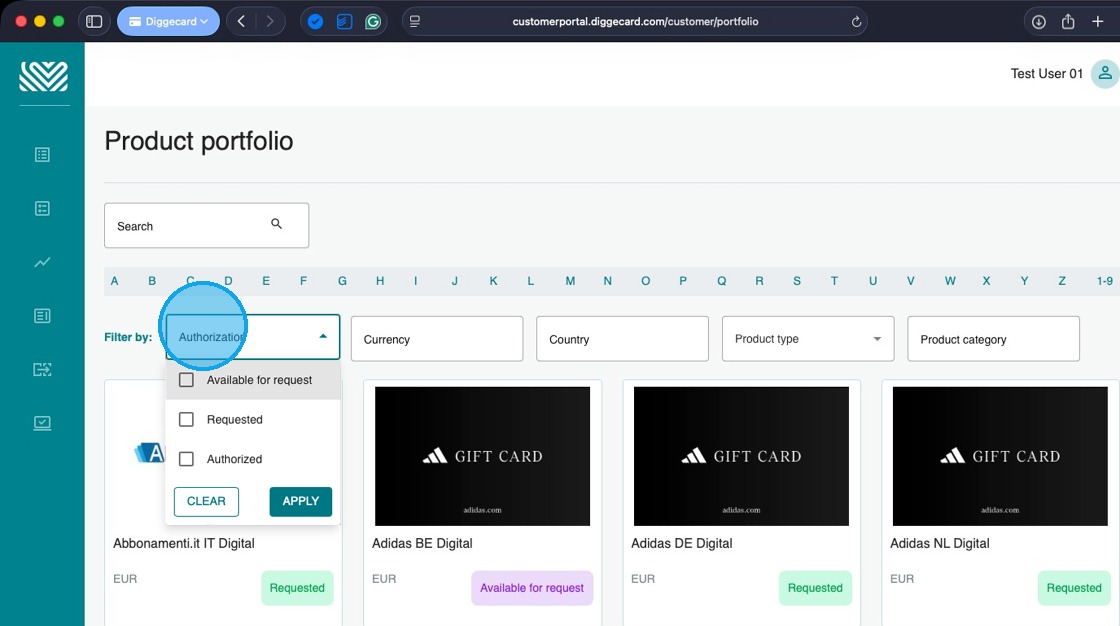This screenshot has width=1120, height=626.
Task: Open the second sidebar checklist icon
Action: coord(42,208)
